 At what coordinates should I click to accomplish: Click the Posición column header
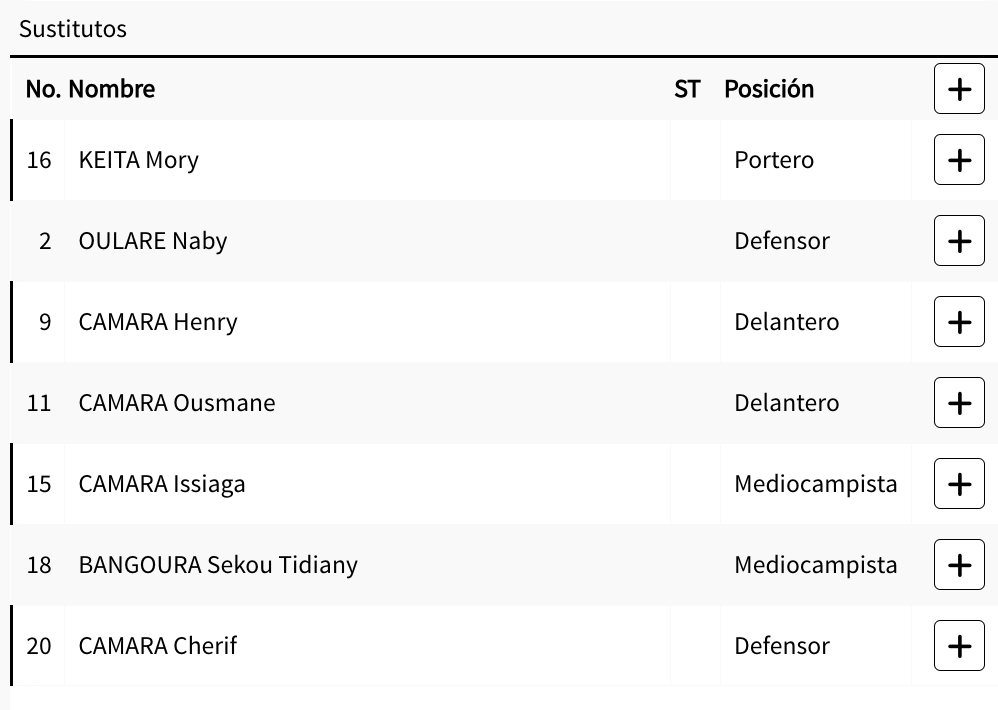click(769, 89)
